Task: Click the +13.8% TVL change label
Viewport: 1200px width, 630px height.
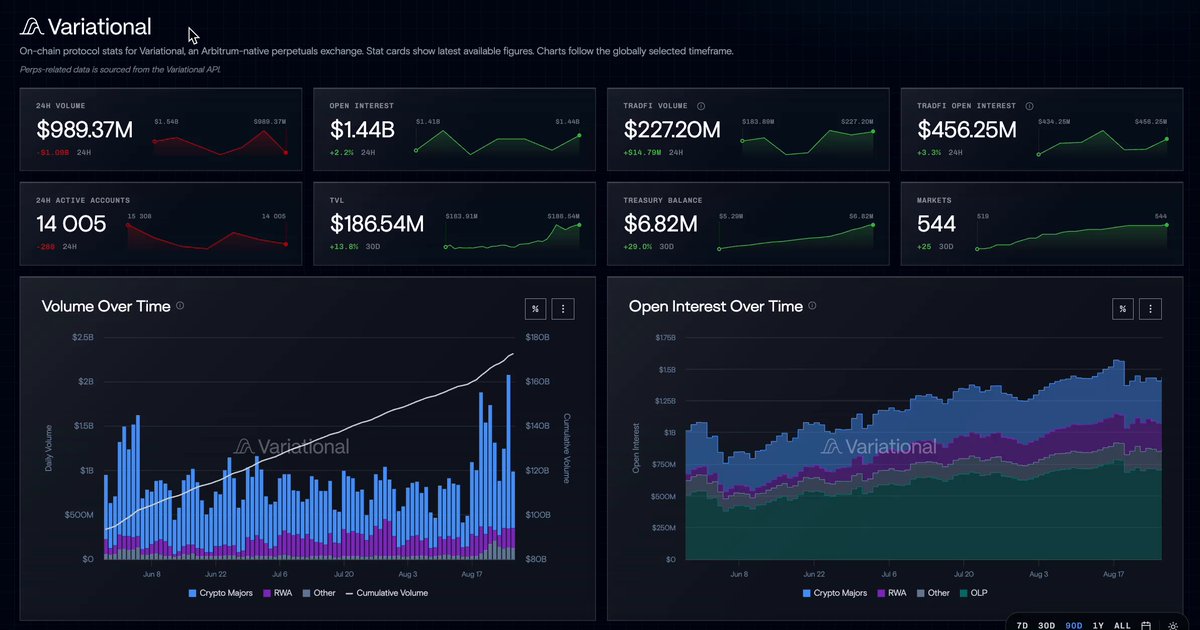Action: pyautogui.click(x=343, y=247)
